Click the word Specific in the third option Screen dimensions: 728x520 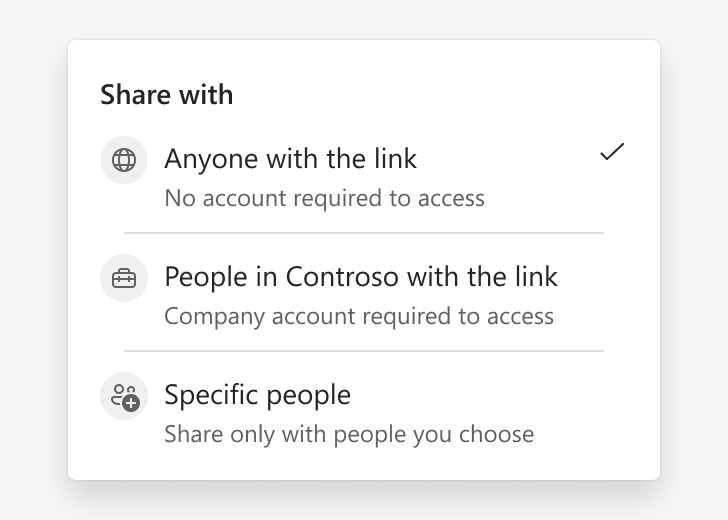[x=211, y=396]
